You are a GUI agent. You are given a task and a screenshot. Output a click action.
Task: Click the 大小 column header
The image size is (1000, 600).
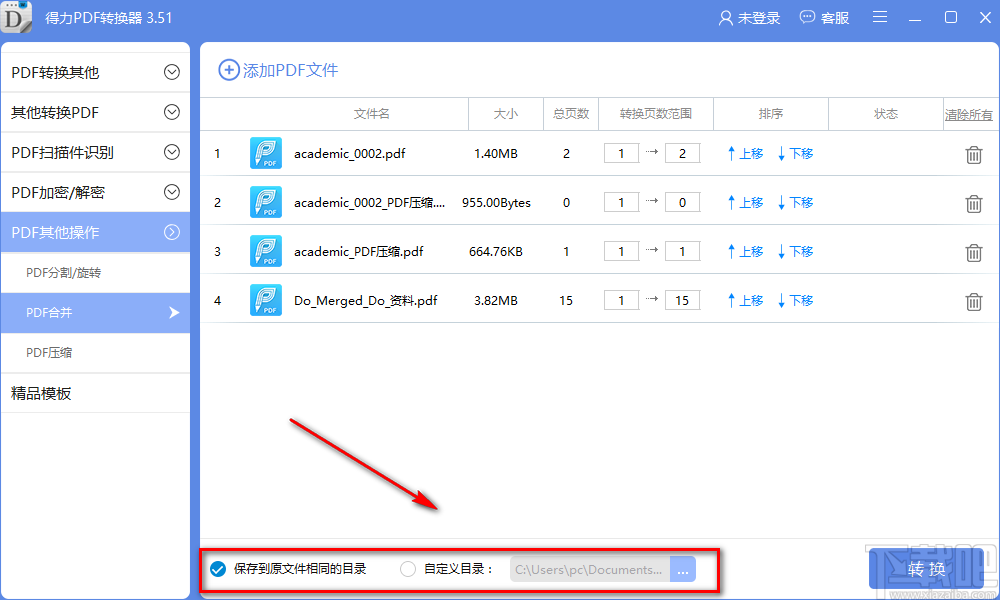point(506,113)
